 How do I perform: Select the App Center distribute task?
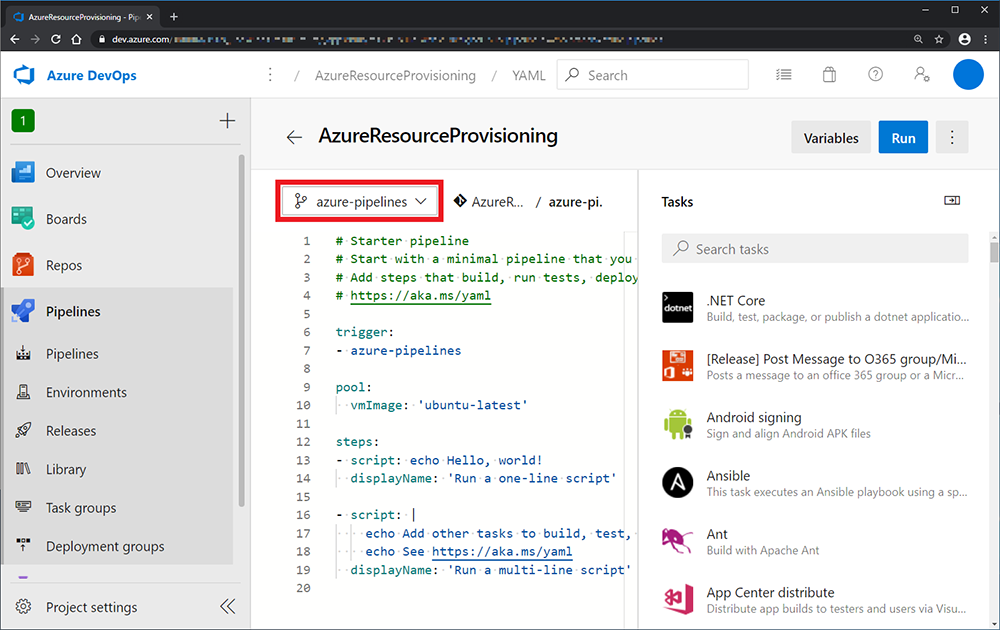click(815, 600)
